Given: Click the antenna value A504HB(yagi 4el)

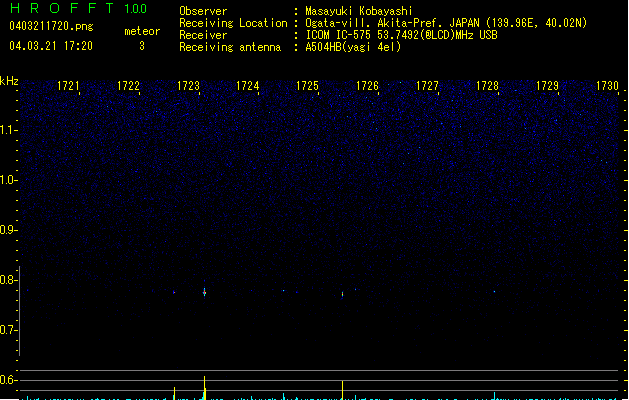Looking at the screenshot, I should [x=353, y=47].
